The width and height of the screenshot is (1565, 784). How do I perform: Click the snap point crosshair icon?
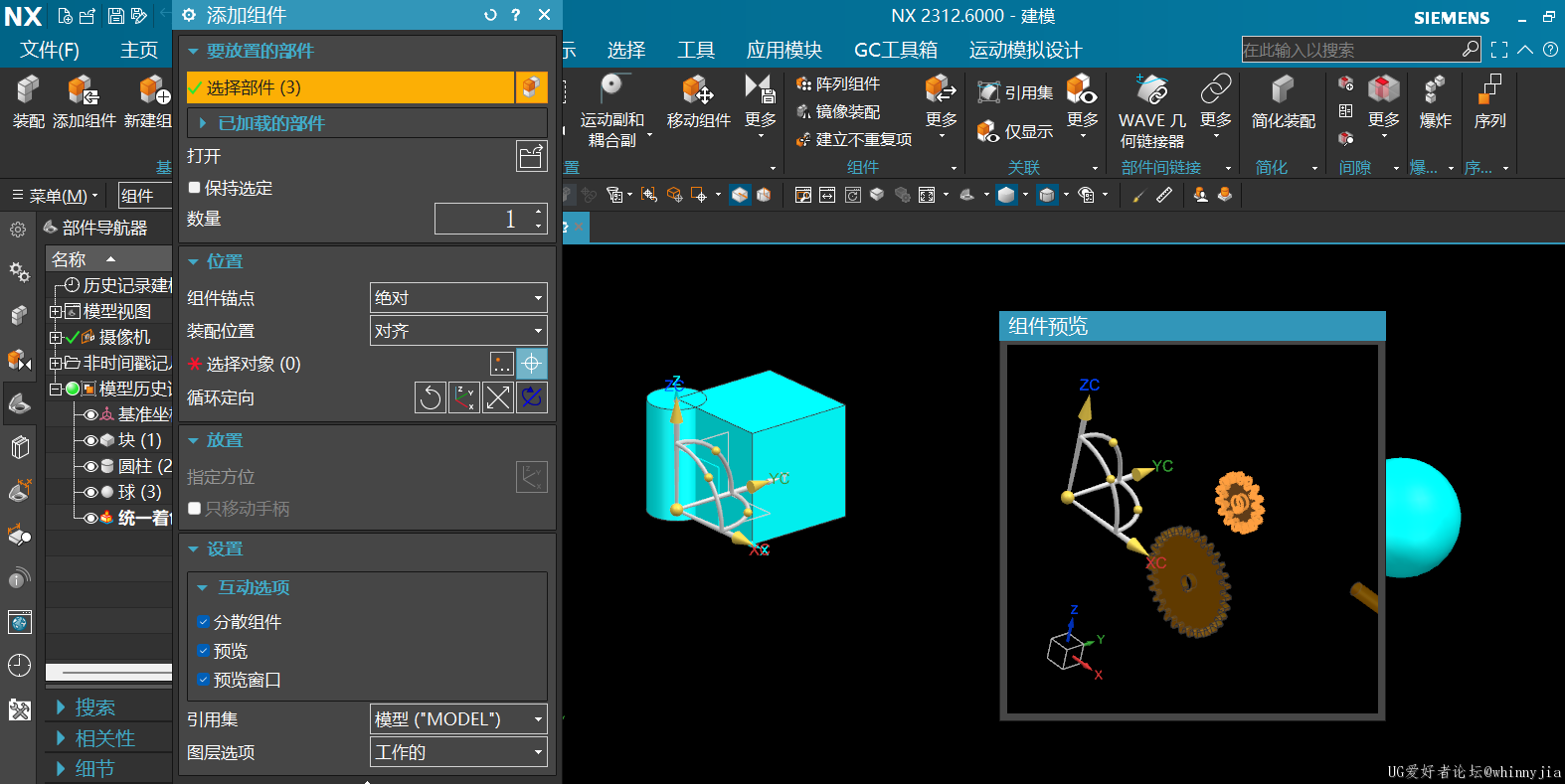click(x=532, y=364)
